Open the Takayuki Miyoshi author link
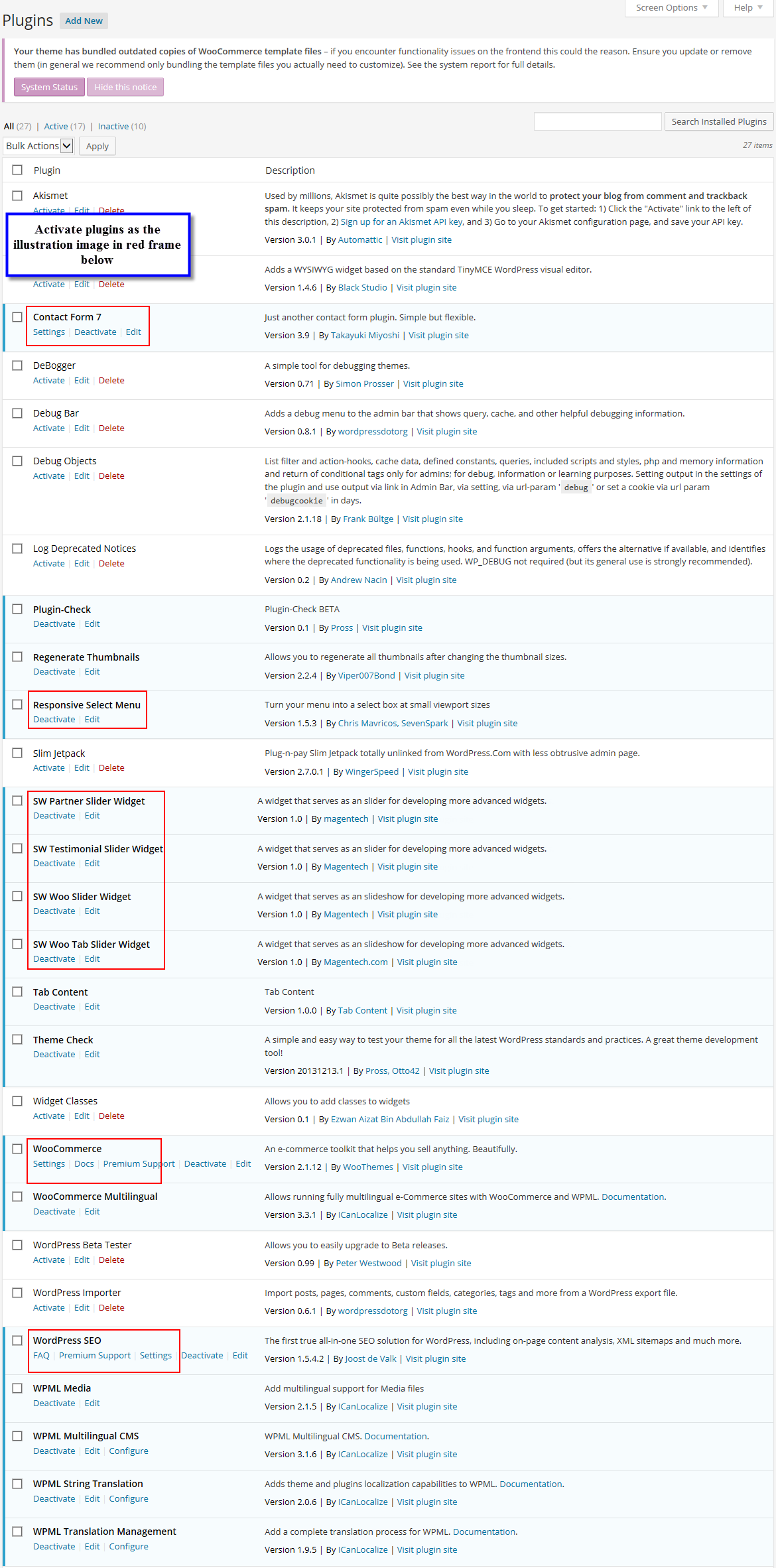Screen dimensions: 776x1568 point(365,336)
